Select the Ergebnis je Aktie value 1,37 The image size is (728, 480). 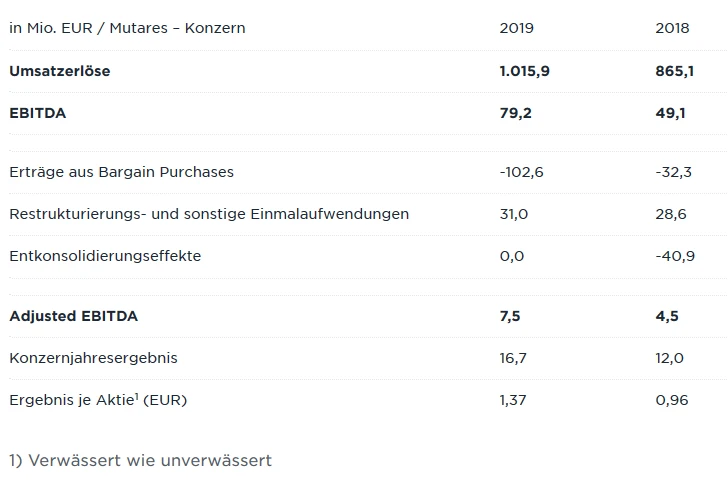[x=514, y=400]
